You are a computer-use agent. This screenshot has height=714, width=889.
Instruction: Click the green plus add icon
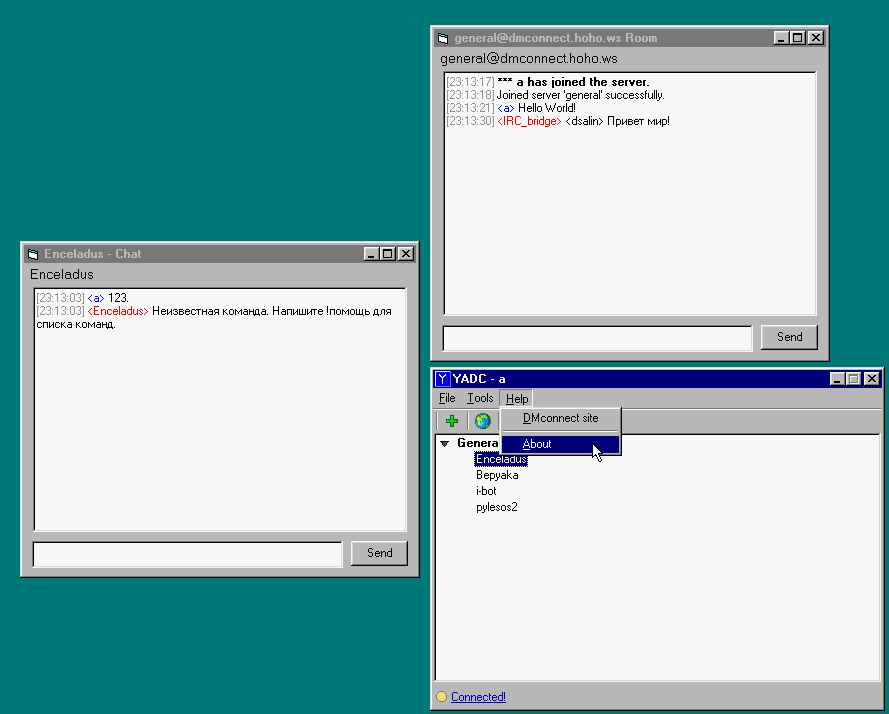click(x=452, y=421)
